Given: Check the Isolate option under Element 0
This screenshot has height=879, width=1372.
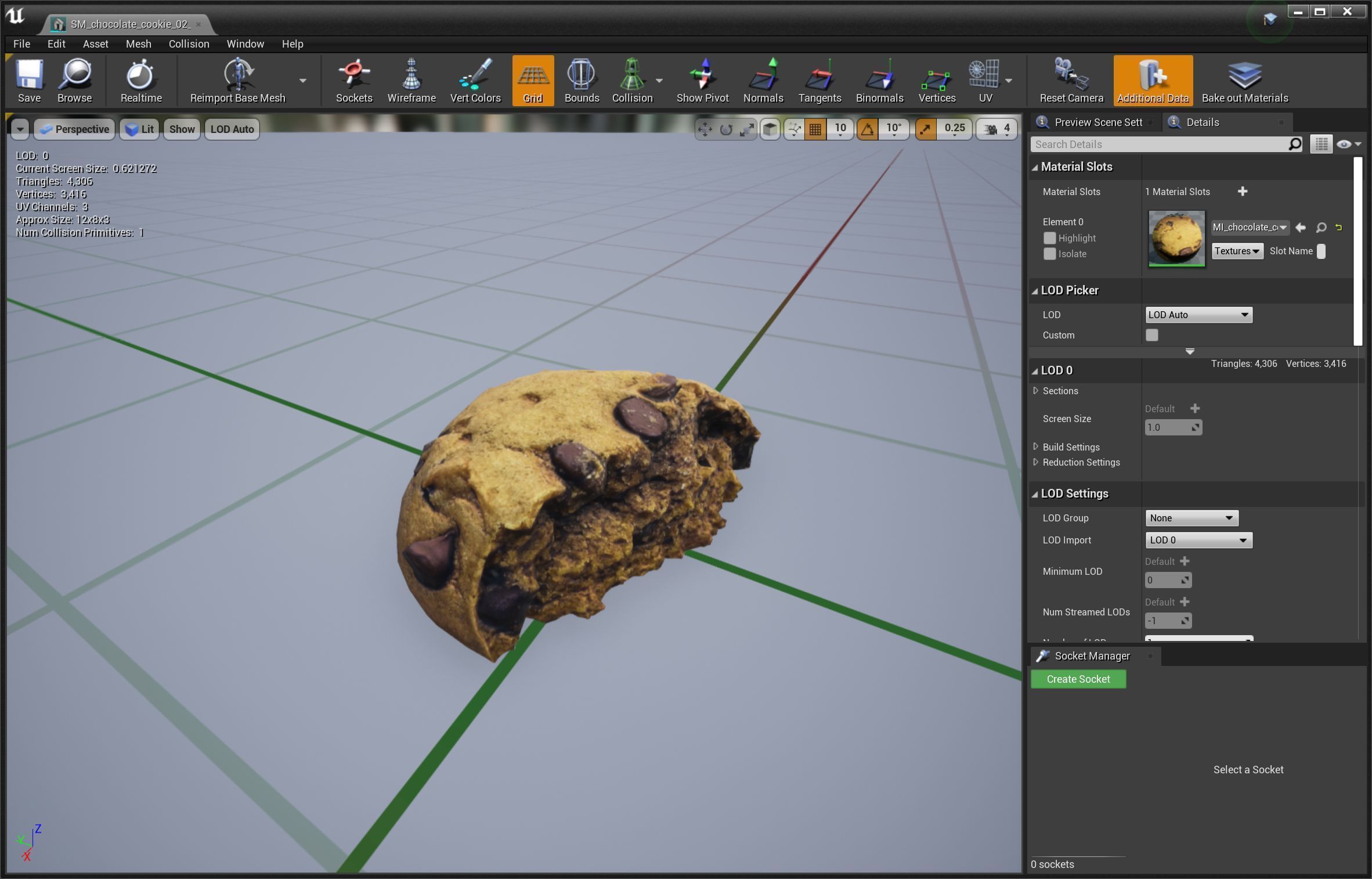Looking at the screenshot, I should coord(1049,254).
